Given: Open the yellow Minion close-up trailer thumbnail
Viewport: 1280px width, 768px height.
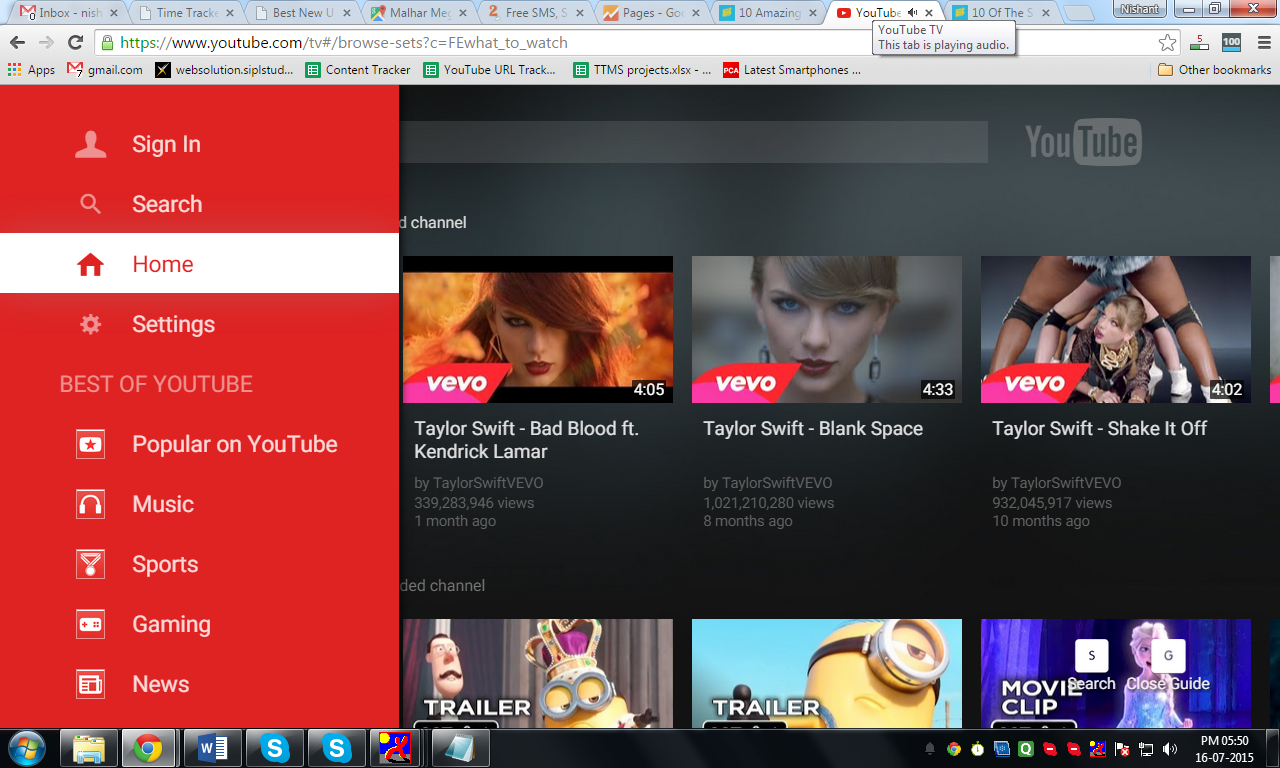Looking at the screenshot, I should click(x=827, y=673).
